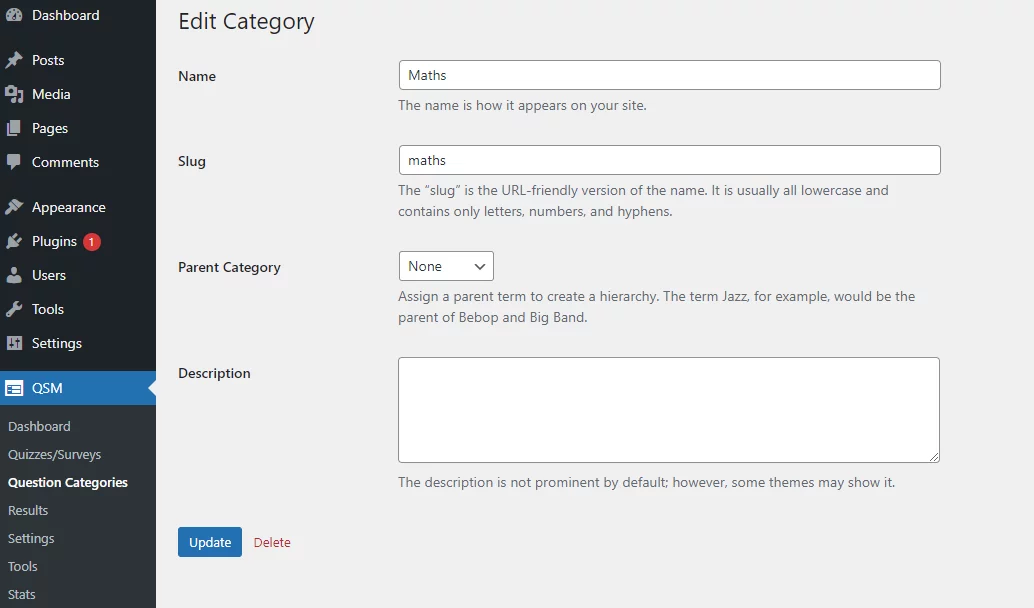Viewport: 1034px width, 608px height.
Task: Click the Comments bubble icon
Action: (14, 162)
